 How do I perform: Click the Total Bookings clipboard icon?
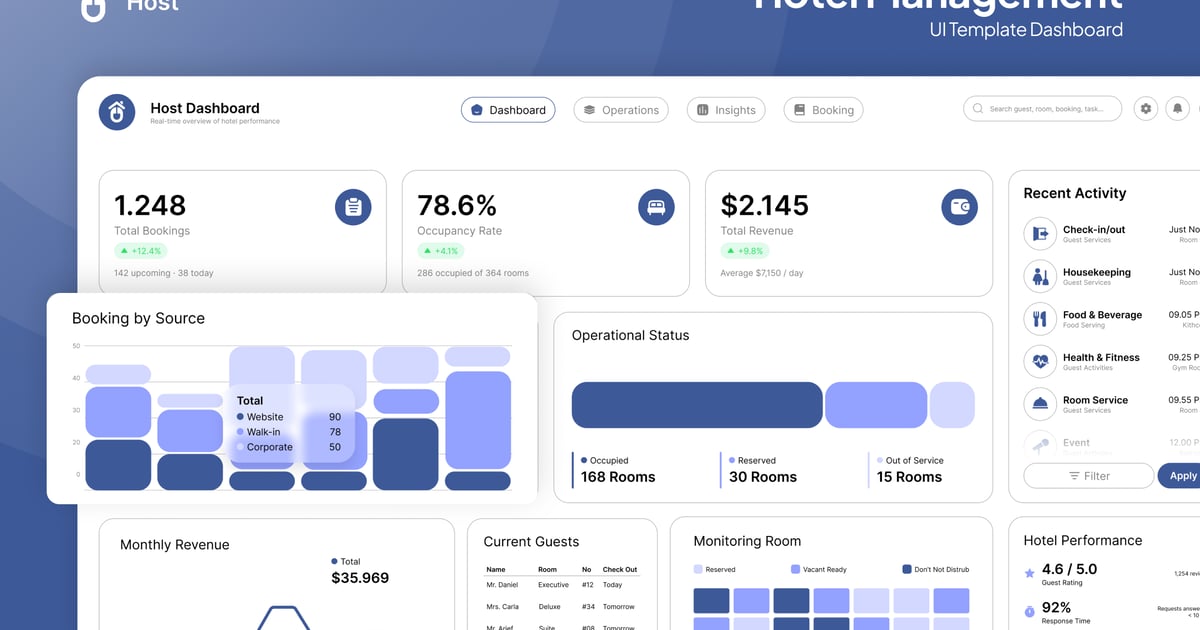tap(352, 207)
